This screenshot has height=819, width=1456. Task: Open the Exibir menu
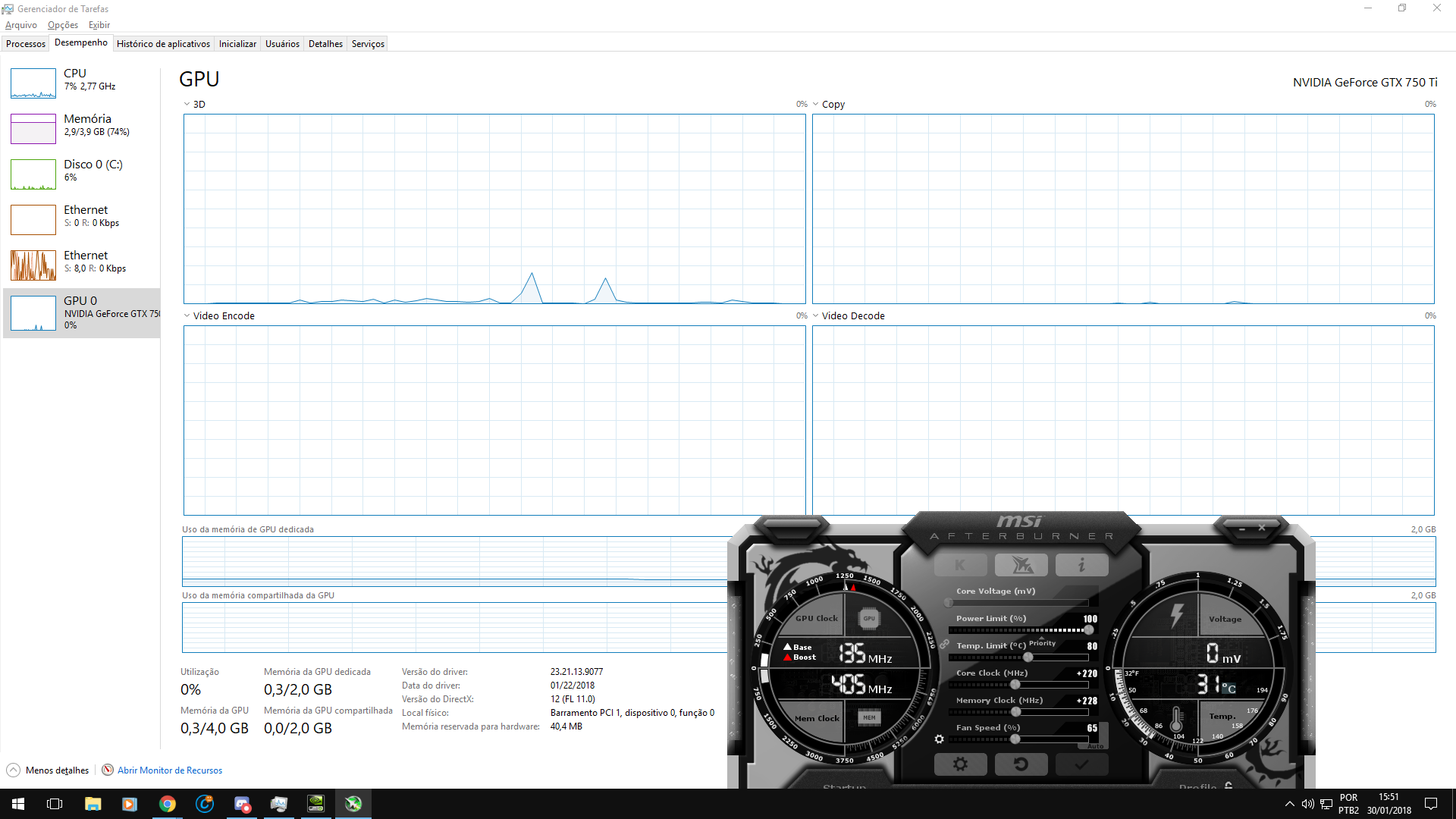click(x=99, y=25)
